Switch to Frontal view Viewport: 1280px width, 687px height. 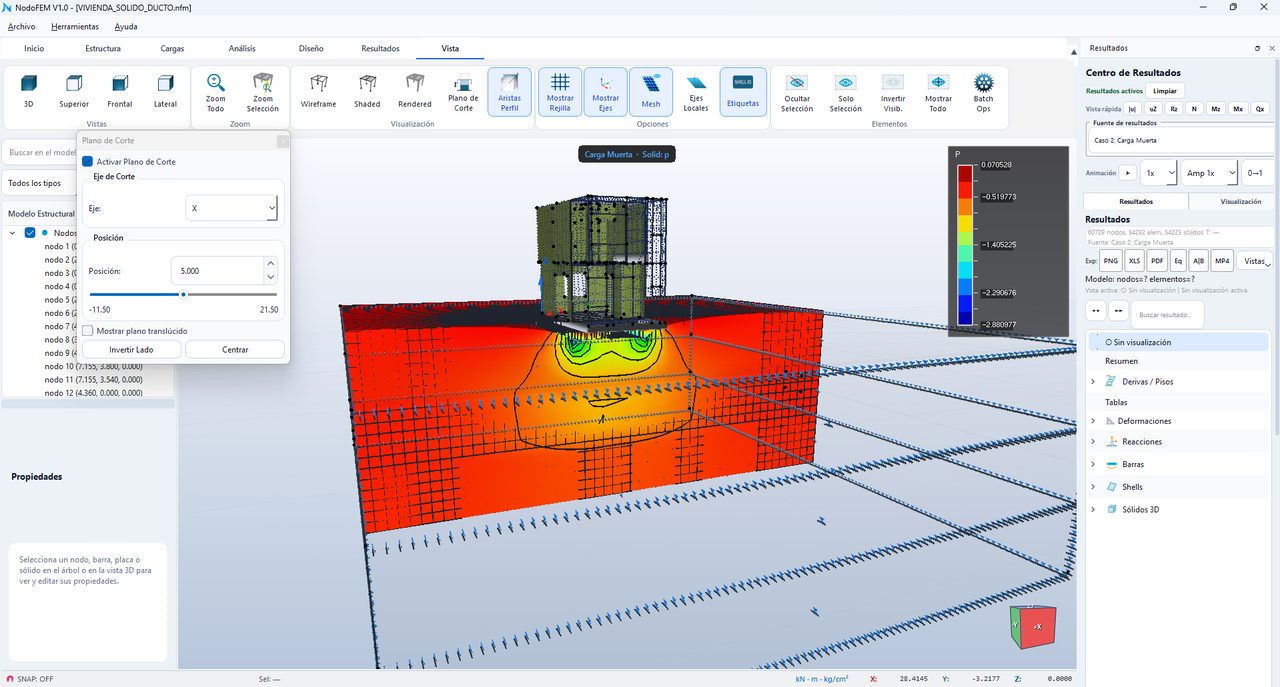pos(120,90)
